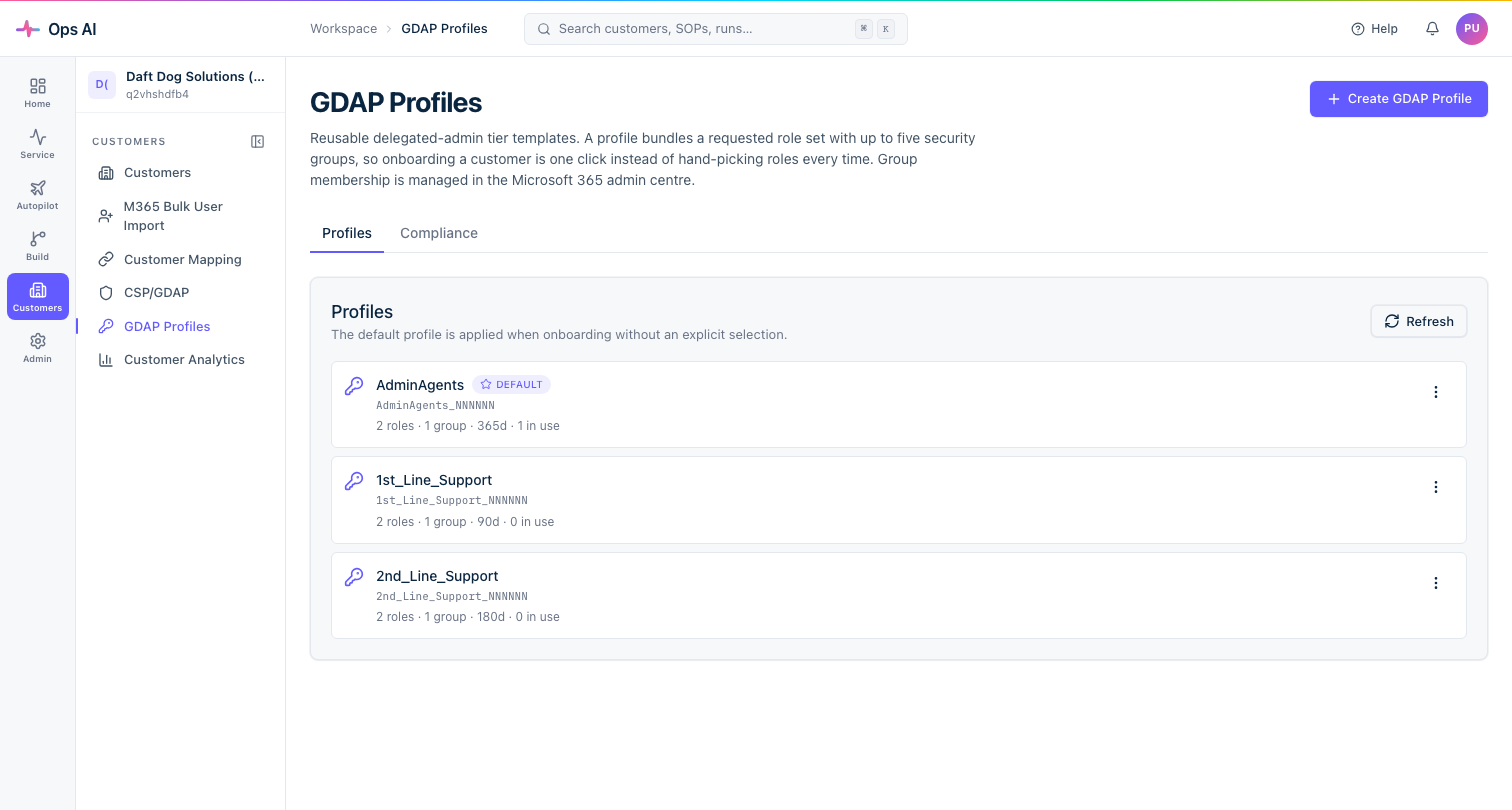Refresh the profiles list
Screen dimensions: 1512x810
1419,321
